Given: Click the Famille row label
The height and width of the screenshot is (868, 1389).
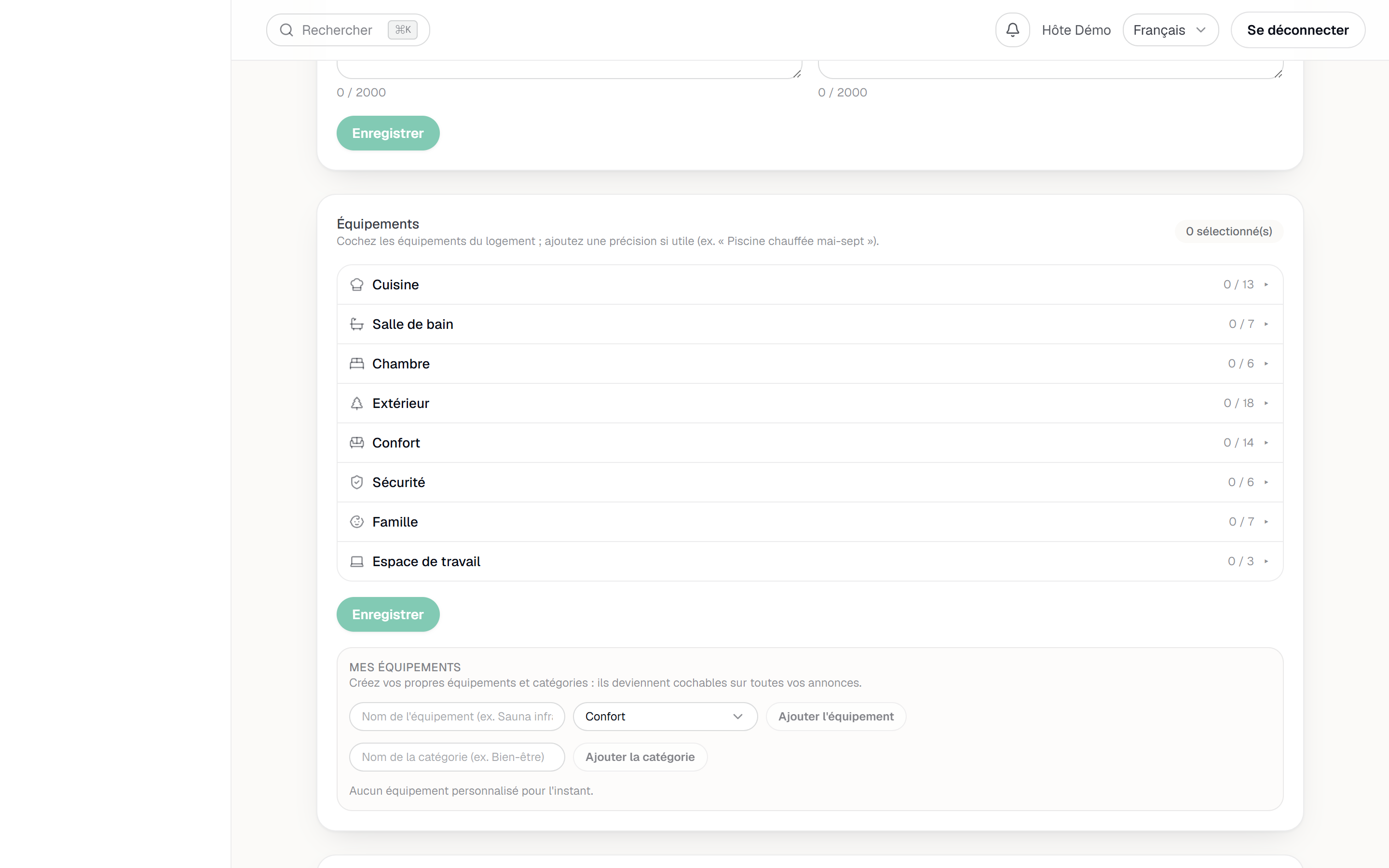Looking at the screenshot, I should click(x=395, y=522).
